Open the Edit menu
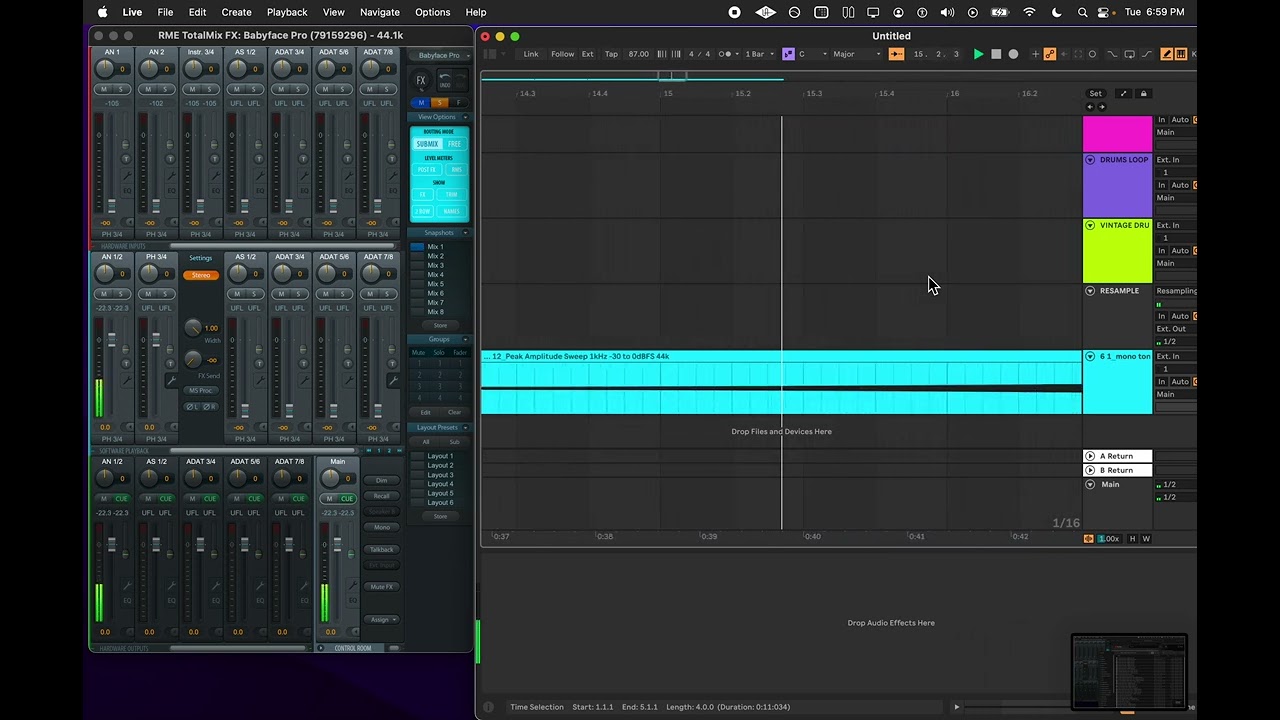Screen dimensions: 1280x720 [x=197, y=12]
